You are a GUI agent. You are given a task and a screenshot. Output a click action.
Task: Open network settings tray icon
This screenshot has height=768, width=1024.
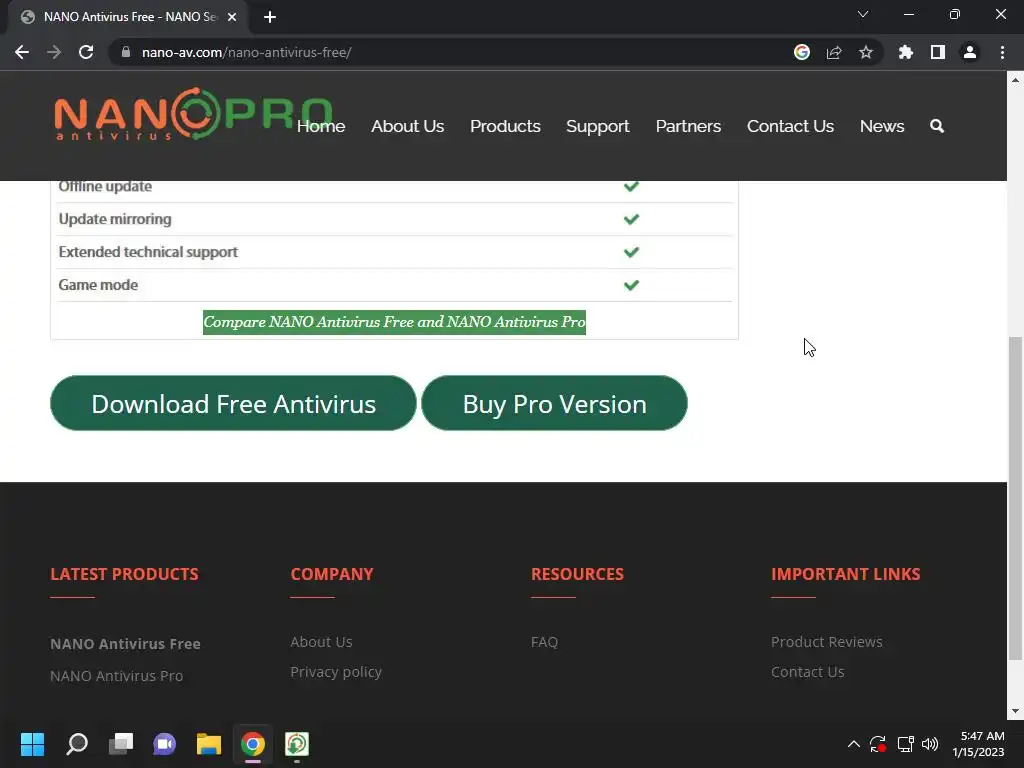point(905,744)
